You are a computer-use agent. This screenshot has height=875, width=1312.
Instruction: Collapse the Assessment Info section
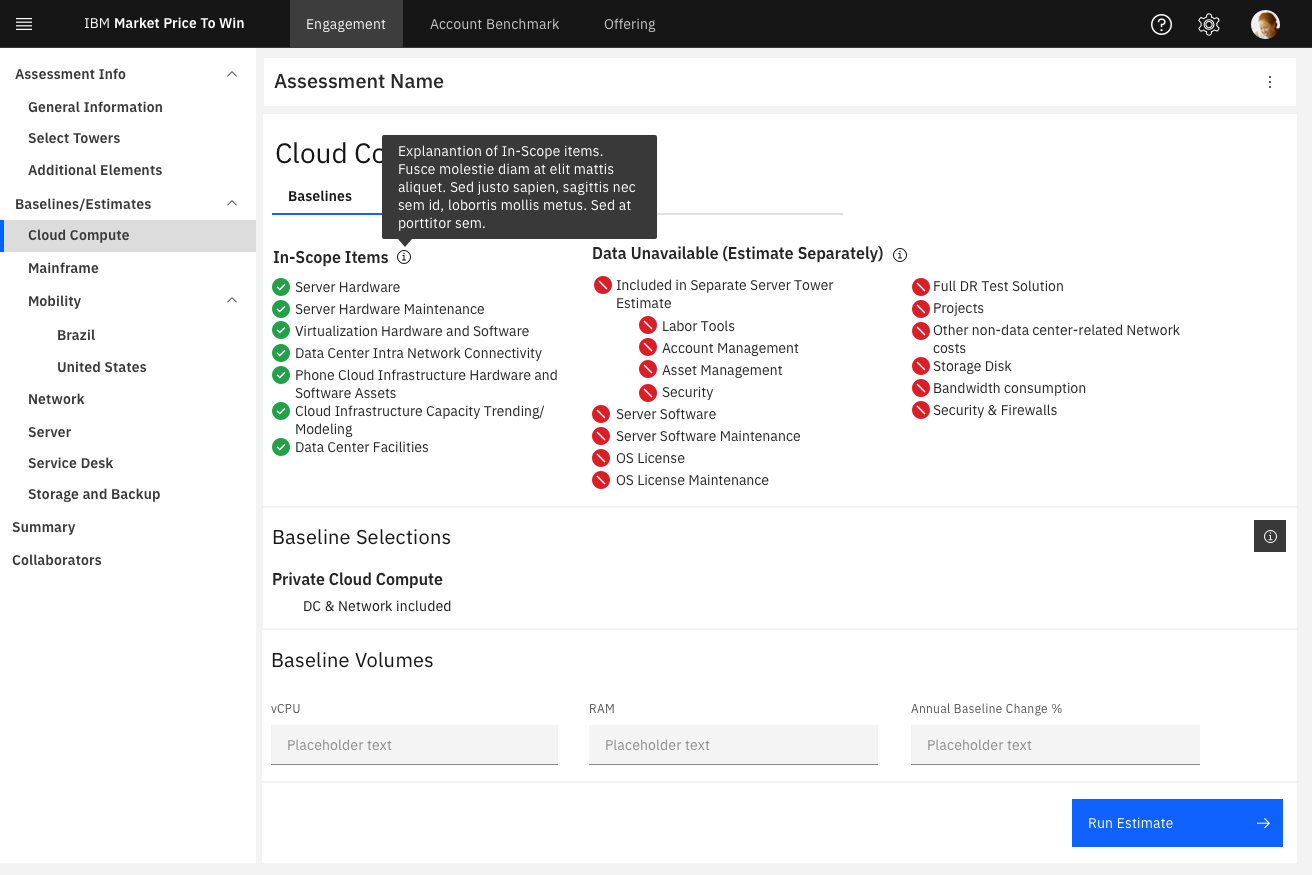point(232,74)
